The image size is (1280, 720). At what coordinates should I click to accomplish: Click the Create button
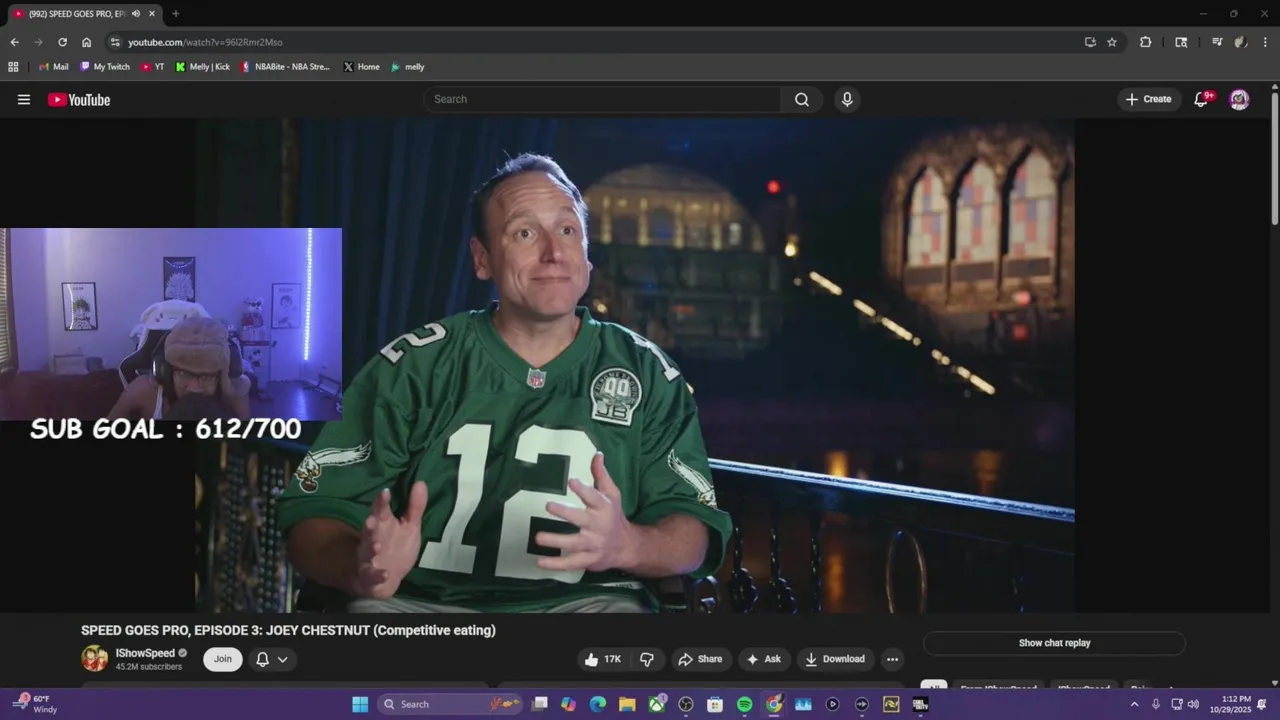click(1148, 99)
